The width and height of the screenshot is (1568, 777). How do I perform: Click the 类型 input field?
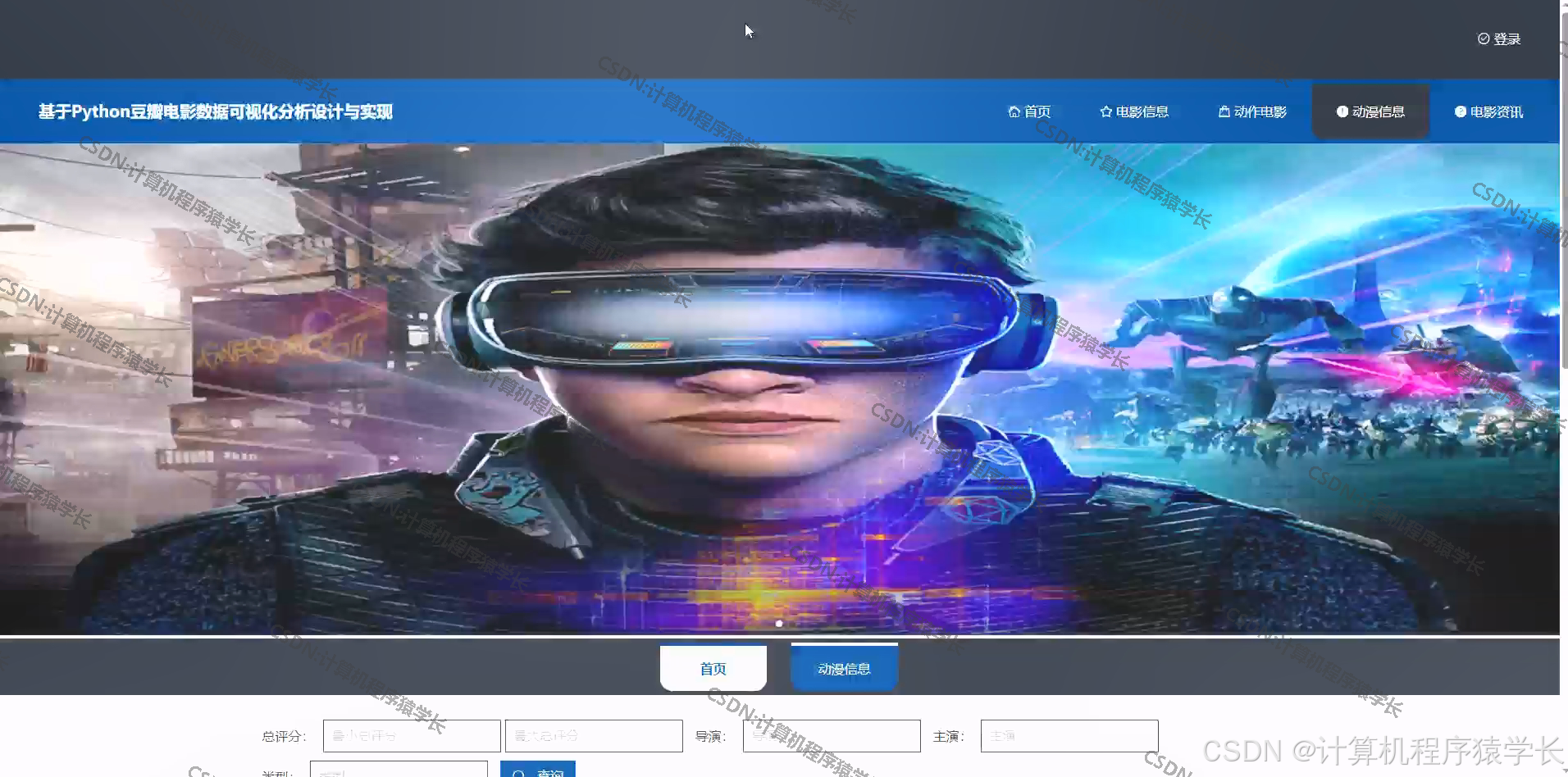[399, 770]
